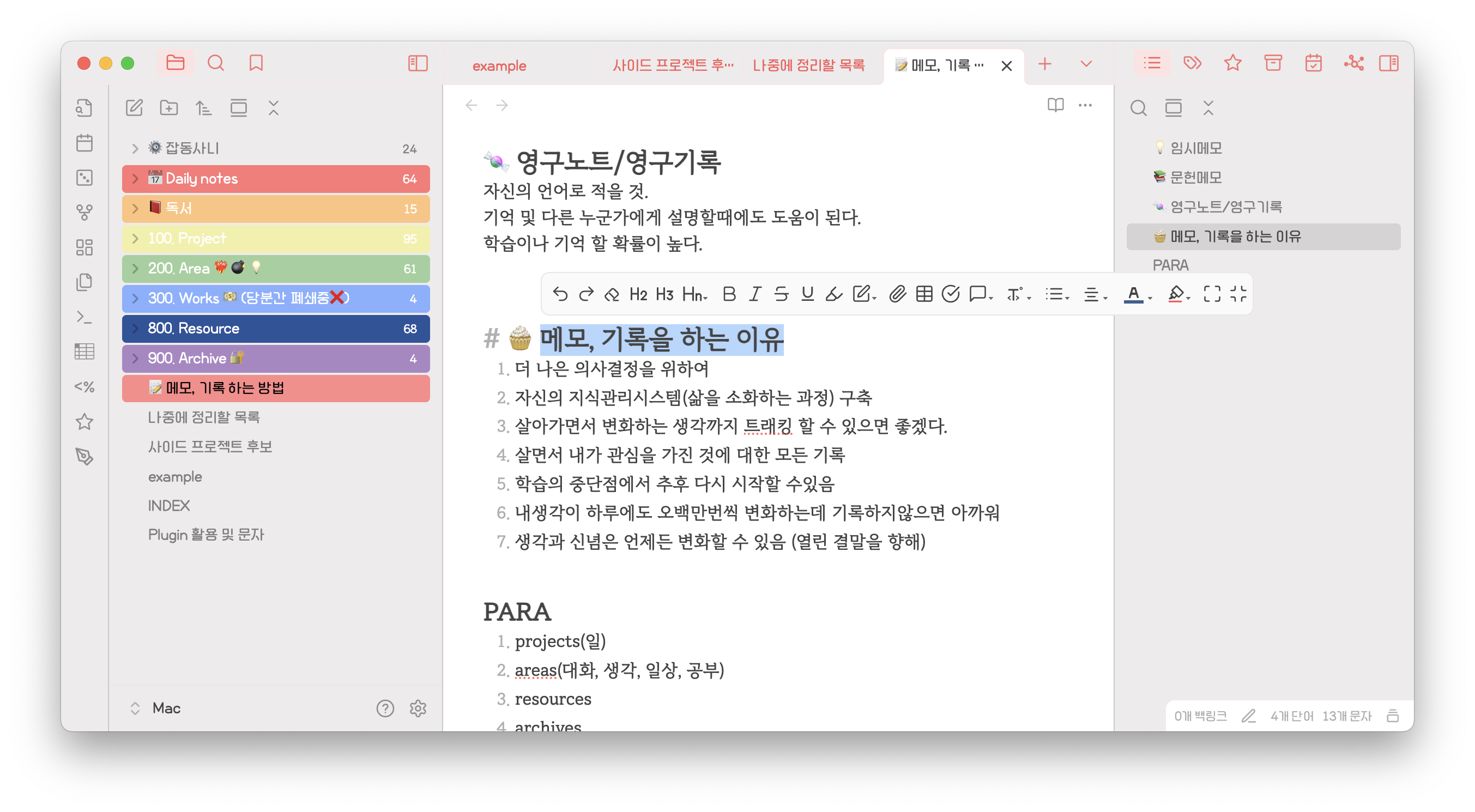
Task: Open the Mac vault switcher
Action: coord(156,708)
